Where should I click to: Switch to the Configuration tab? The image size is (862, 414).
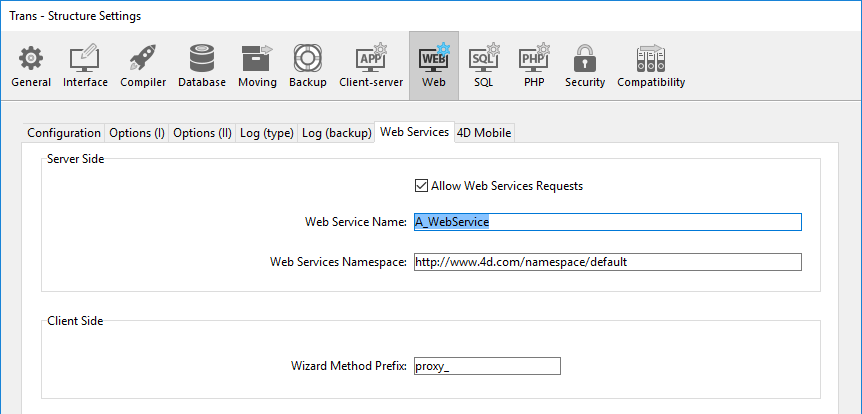64,133
